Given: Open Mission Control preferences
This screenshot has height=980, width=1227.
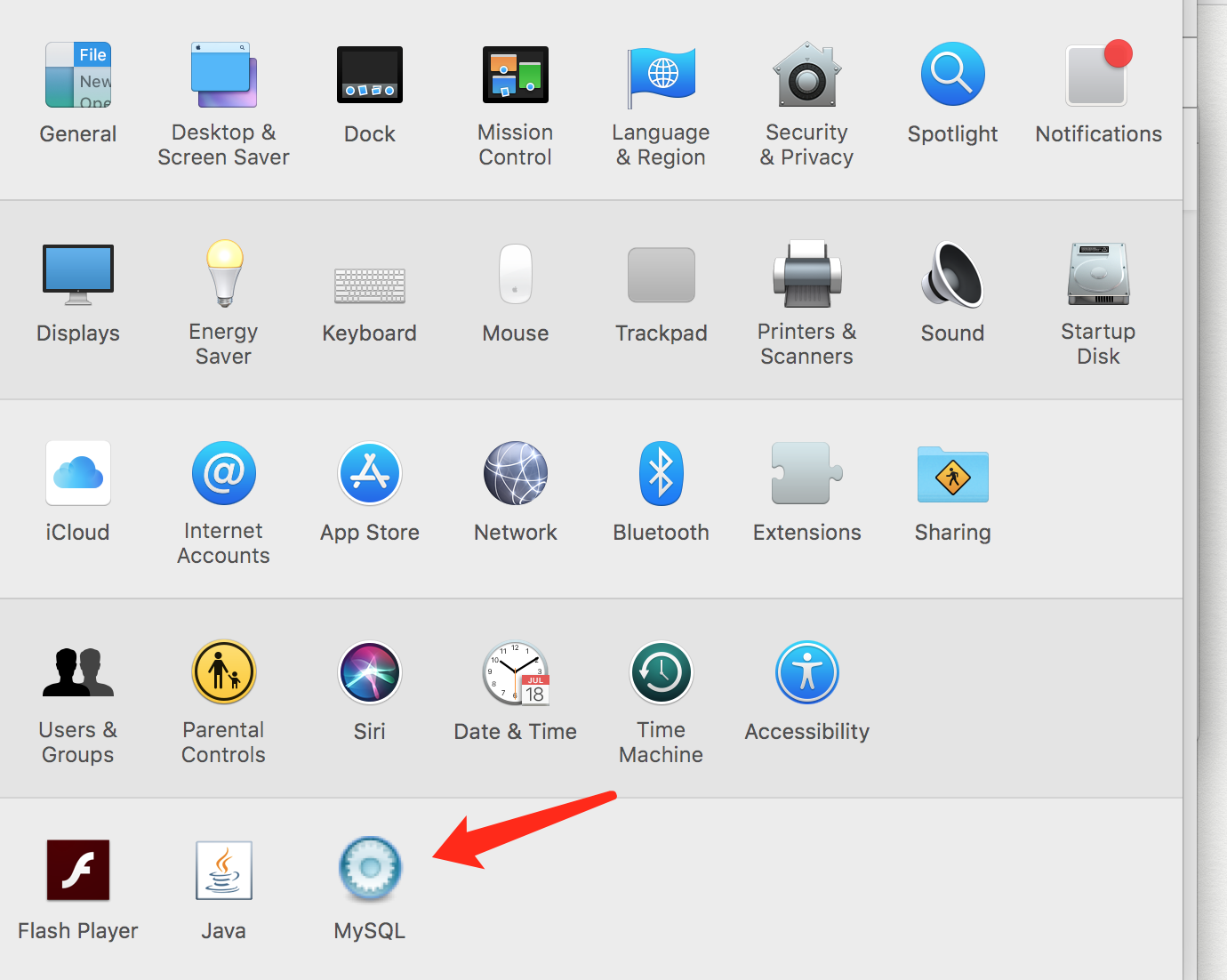Looking at the screenshot, I should point(515,75).
